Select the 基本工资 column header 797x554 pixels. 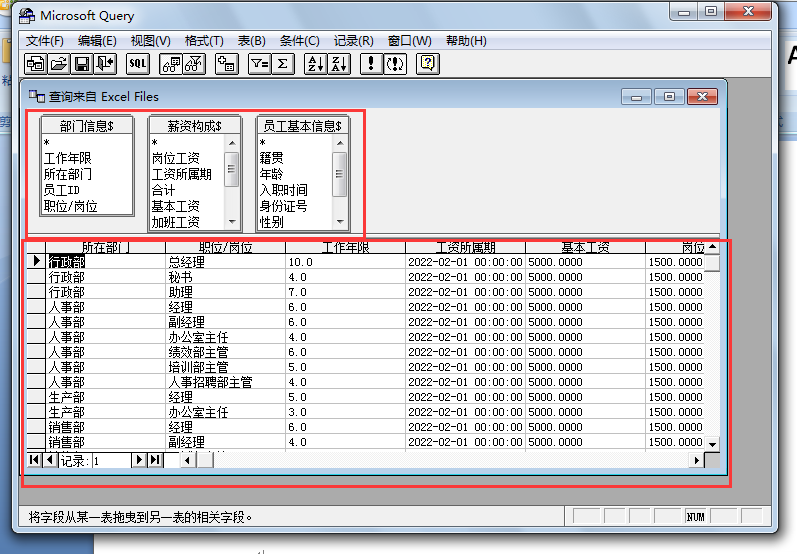585,248
